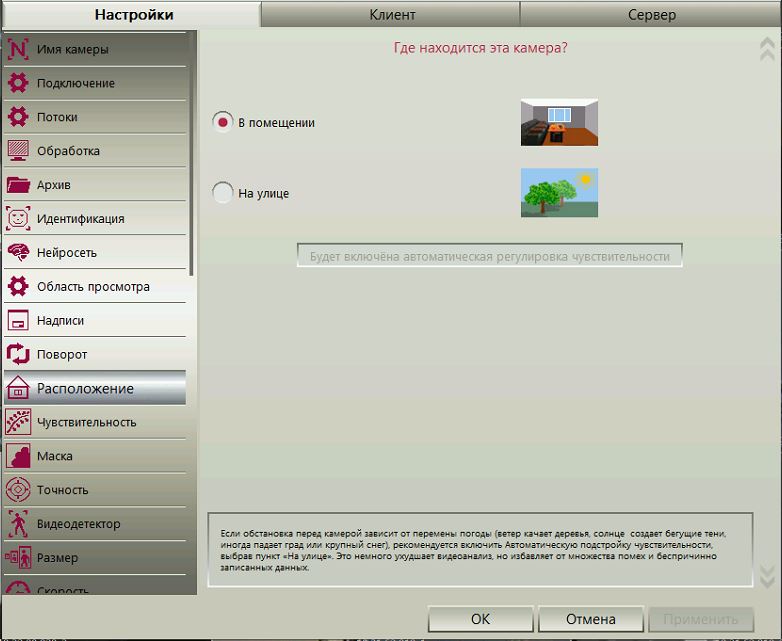
Task: Open the 'Точность' settings section
Action: [x=95, y=490]
